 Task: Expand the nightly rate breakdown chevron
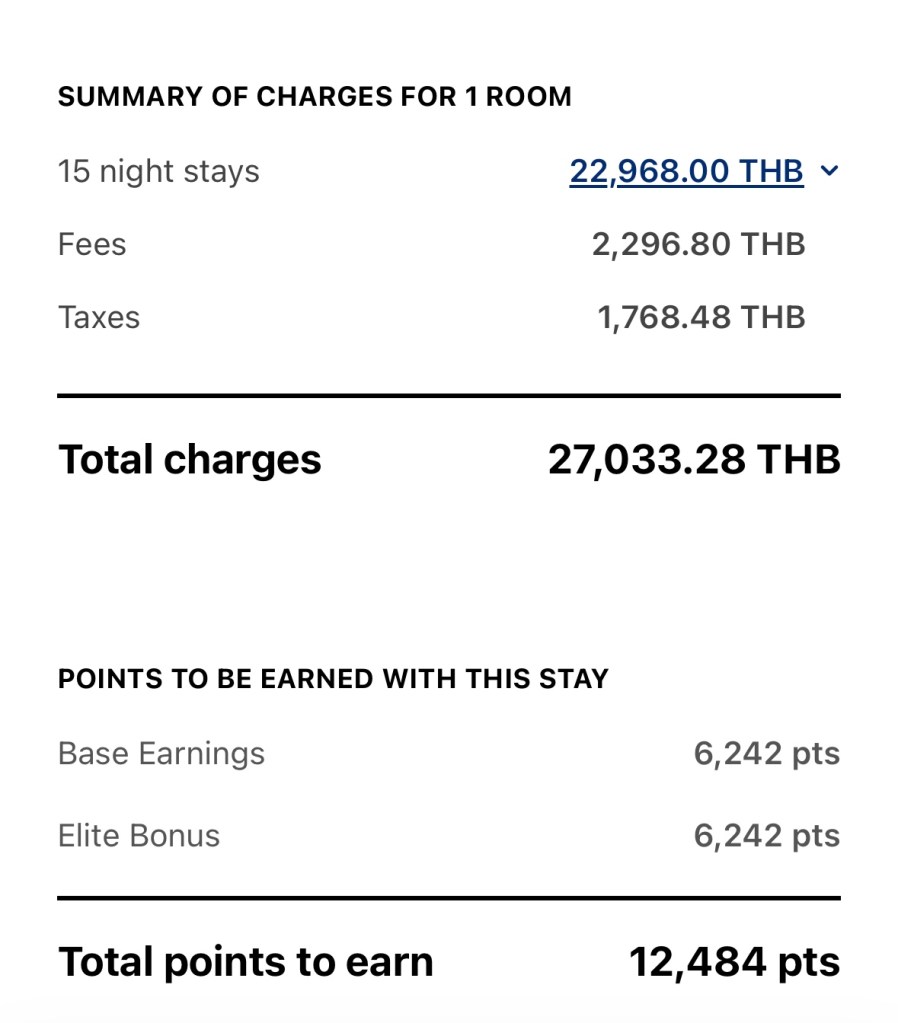pos(828,171)
